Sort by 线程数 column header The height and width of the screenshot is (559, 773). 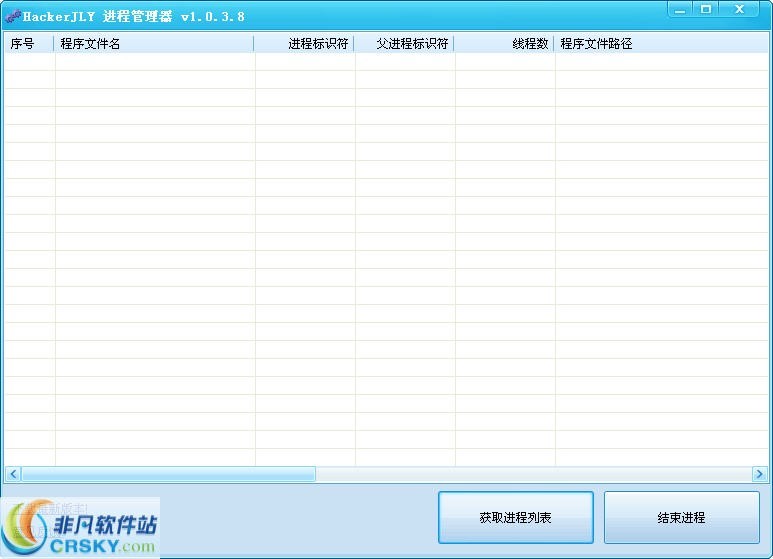coord(504,43)
